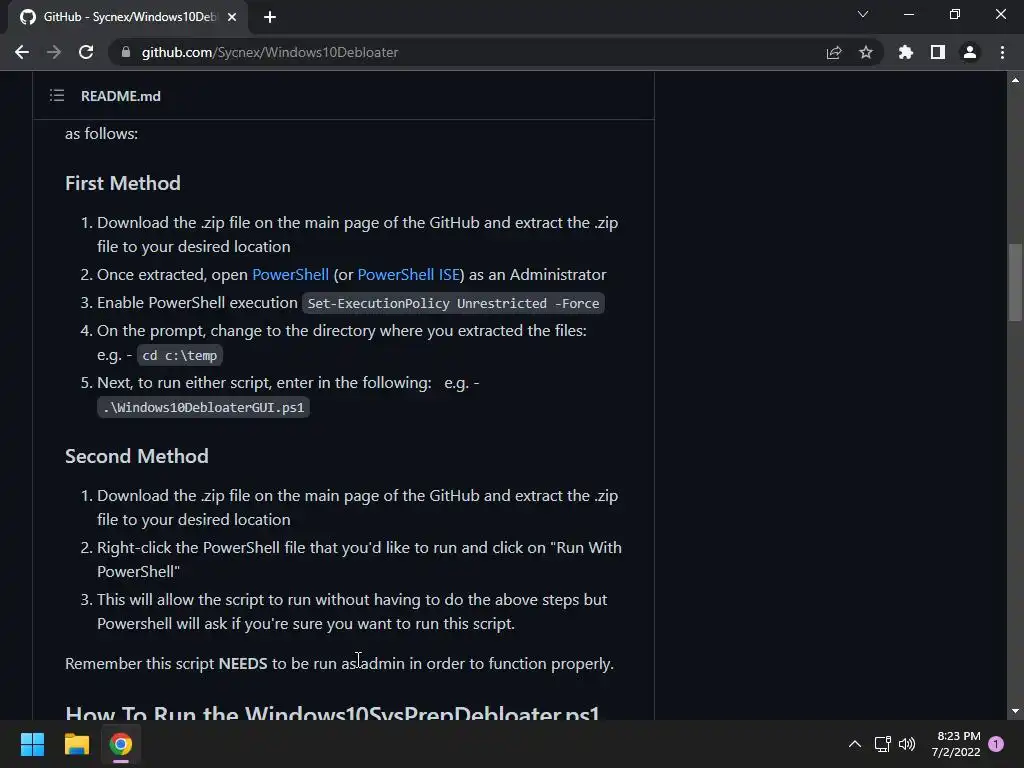Click the scrollbar up arrow
Image resolution: width=1024 pixels, height=768 pixels.
pos(1015,80)
